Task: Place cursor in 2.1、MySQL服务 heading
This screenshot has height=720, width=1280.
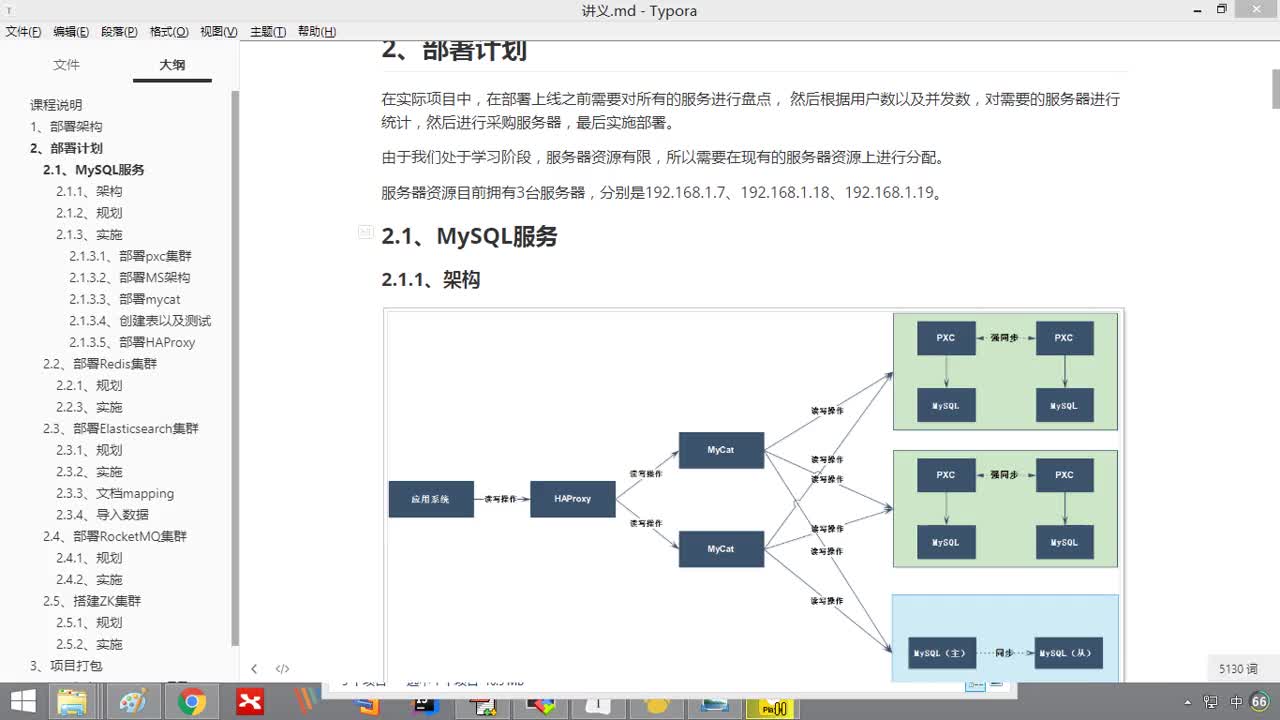Action: point(469,237)
